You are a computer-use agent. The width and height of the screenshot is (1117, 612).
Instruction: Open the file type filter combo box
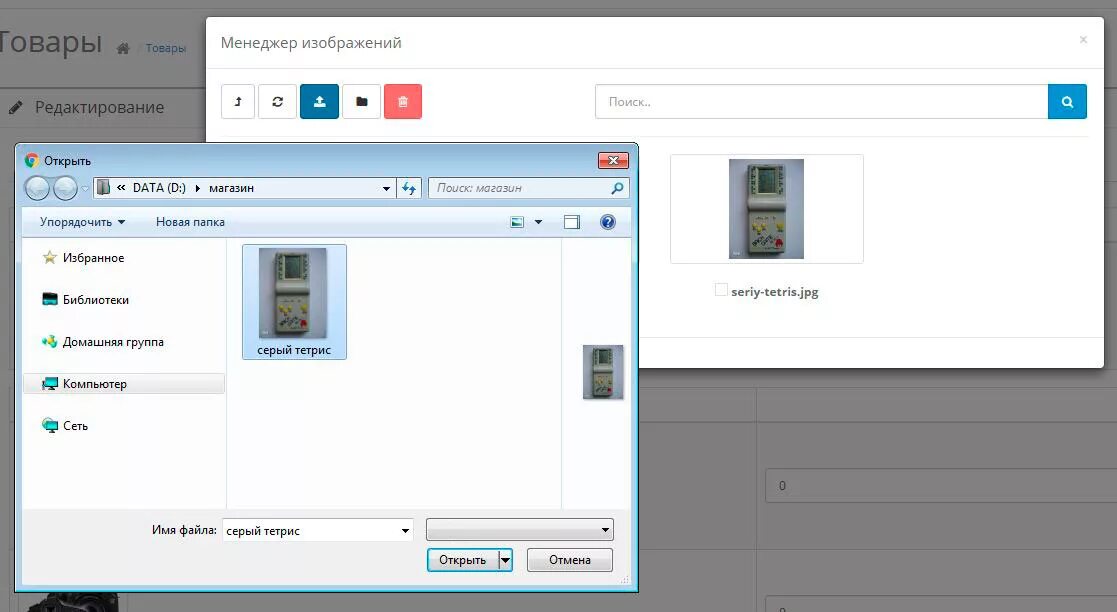(x=519, y=529)
